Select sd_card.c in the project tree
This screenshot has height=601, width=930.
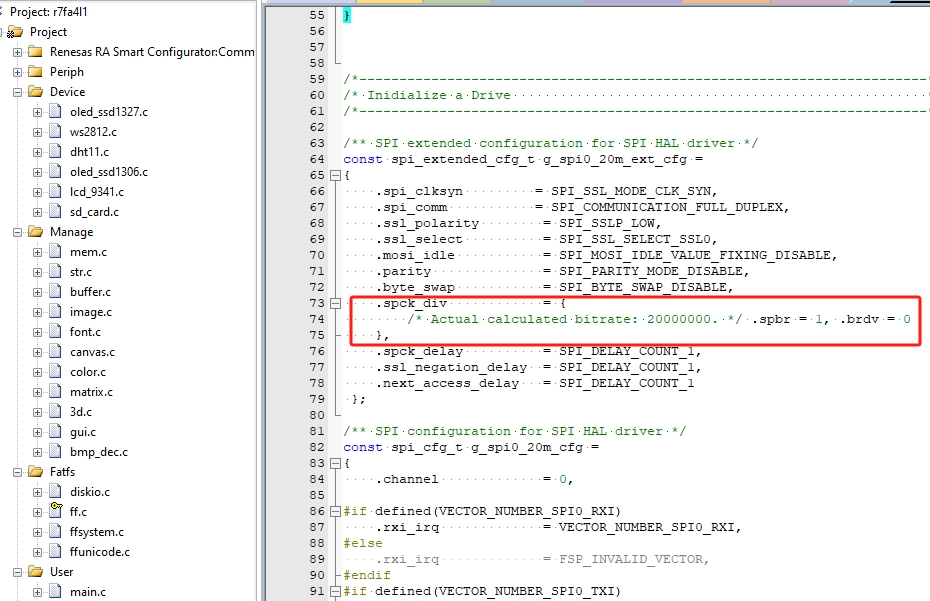pos(94,212)
